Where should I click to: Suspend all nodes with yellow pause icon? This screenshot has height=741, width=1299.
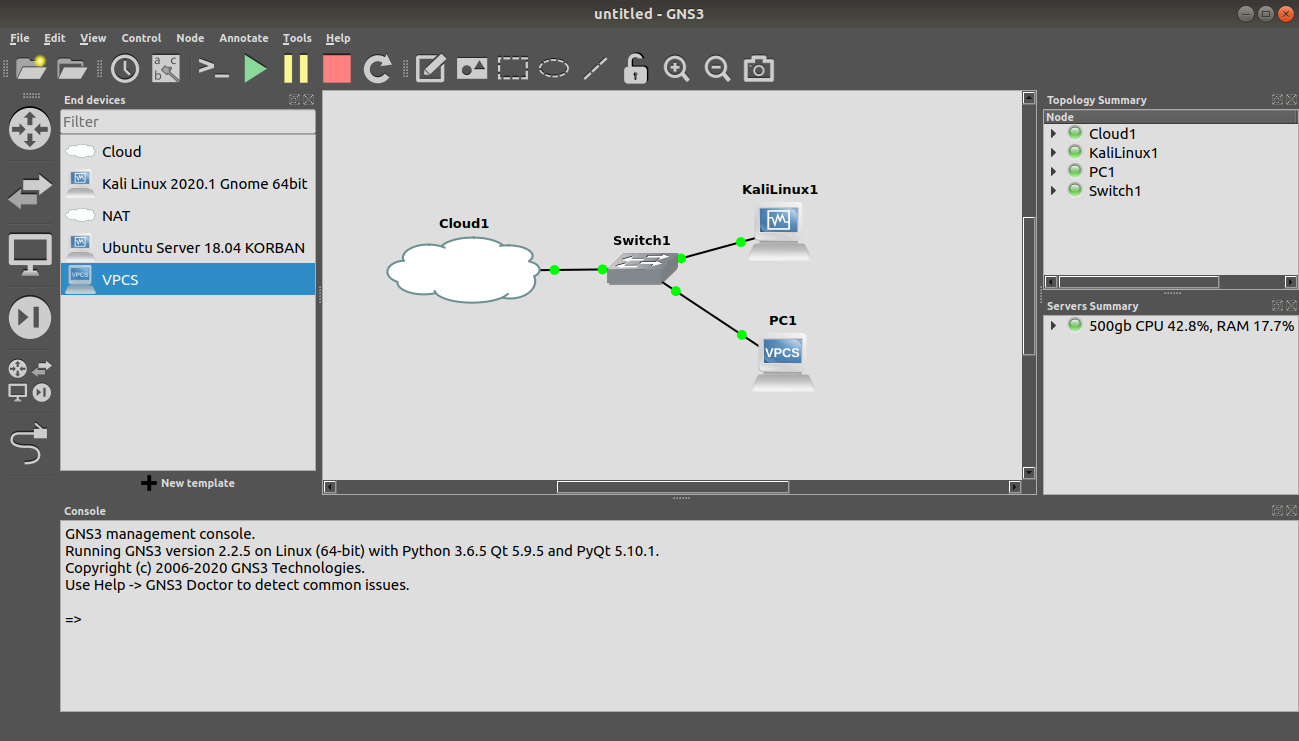click(296, 69)
